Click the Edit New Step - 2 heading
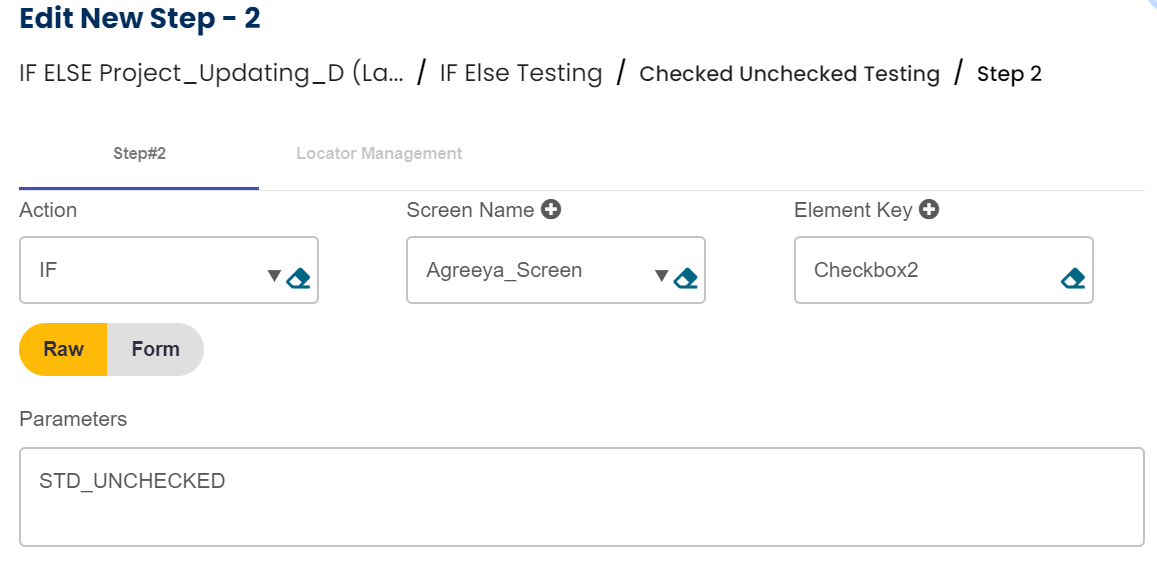1157x568 pixels. pyautogui.click(x=140, y=18)
